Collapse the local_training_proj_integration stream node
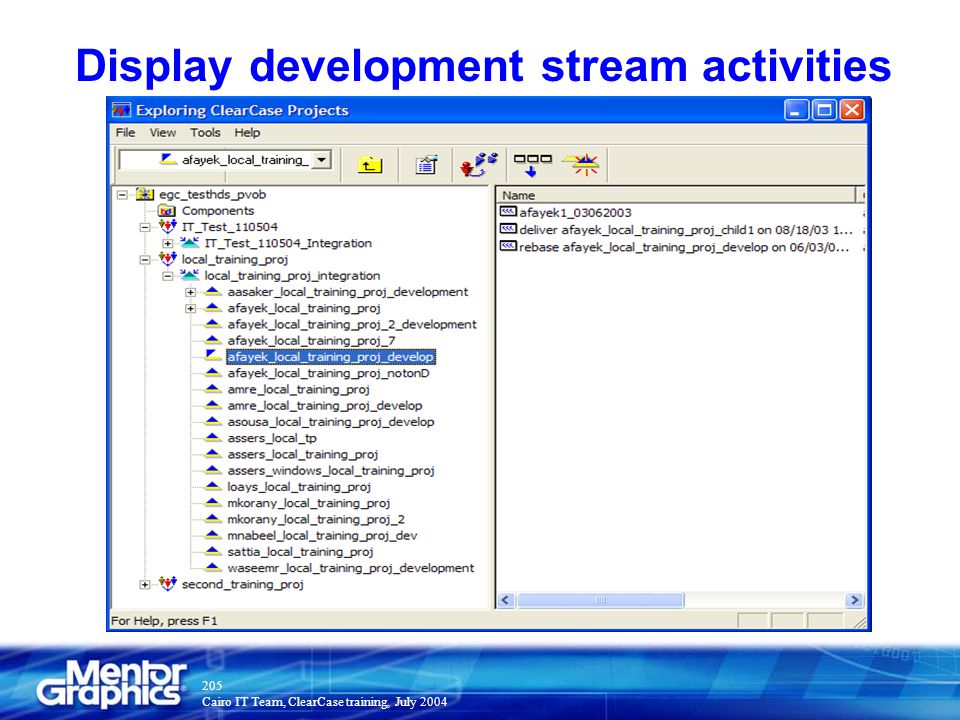Screen dimensions: 960x720 coord(168,276)
